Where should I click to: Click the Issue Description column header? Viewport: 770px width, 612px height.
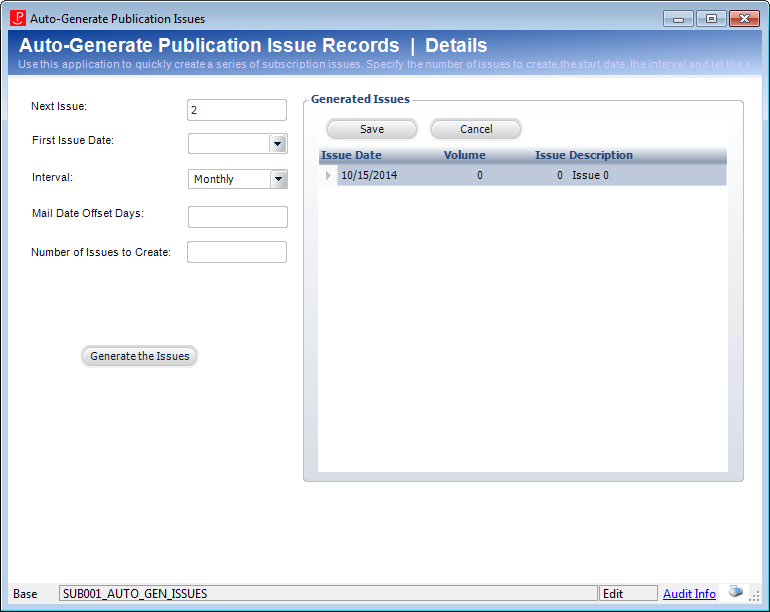click(x=583, y=155)
